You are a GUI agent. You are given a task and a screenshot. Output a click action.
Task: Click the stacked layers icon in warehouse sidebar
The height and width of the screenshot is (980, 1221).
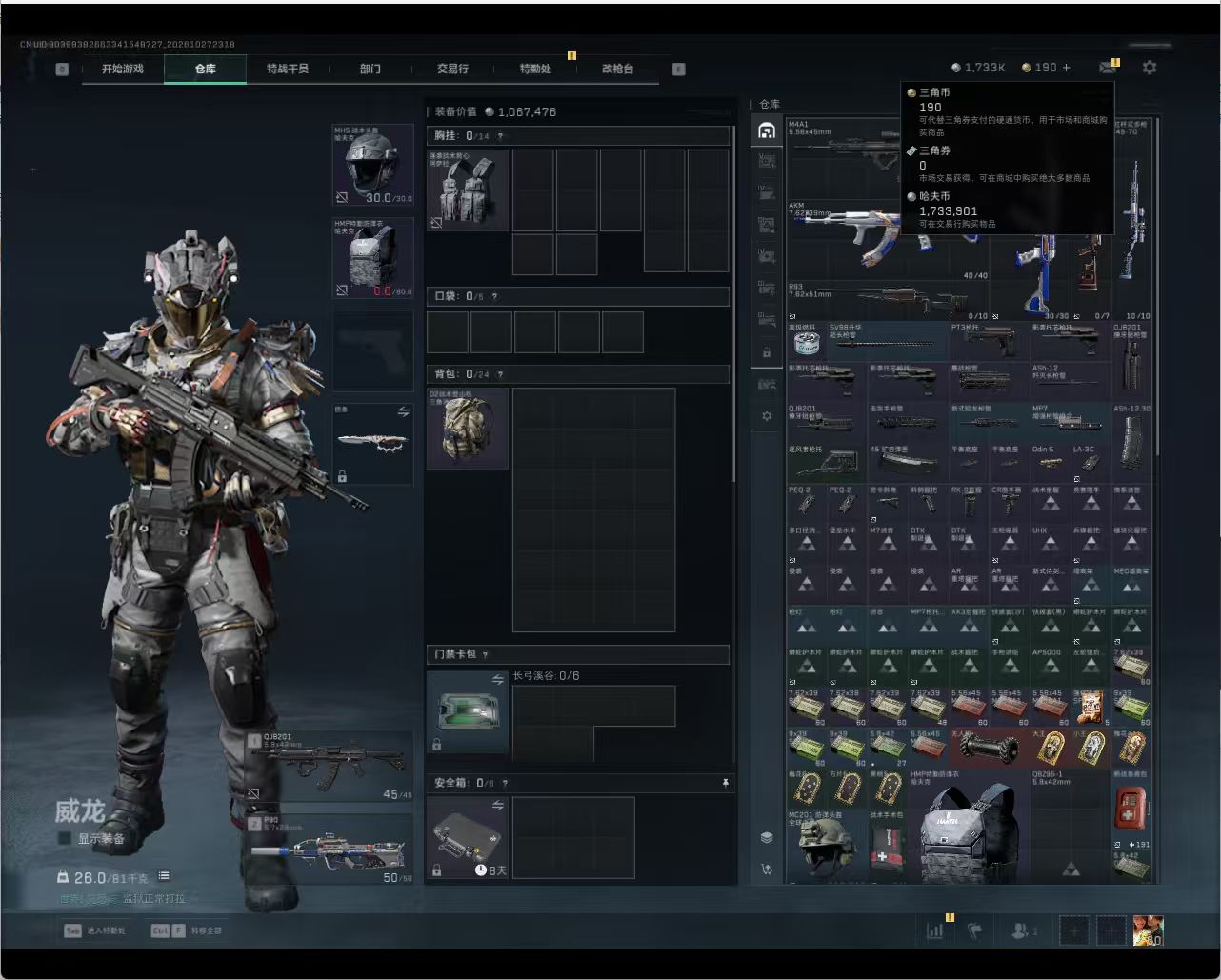[766, 837]
